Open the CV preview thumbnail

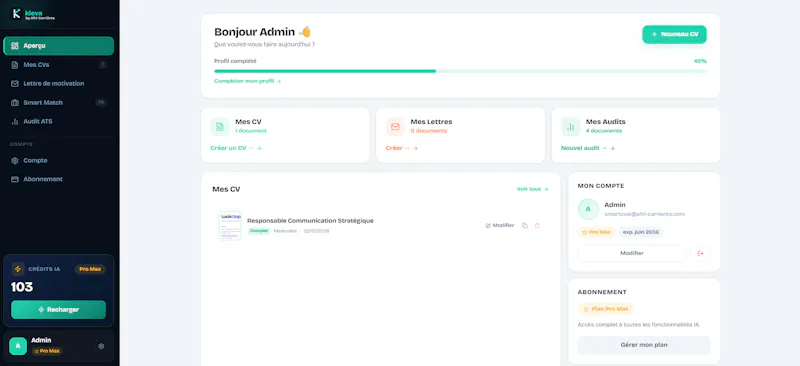pos(230,226)
